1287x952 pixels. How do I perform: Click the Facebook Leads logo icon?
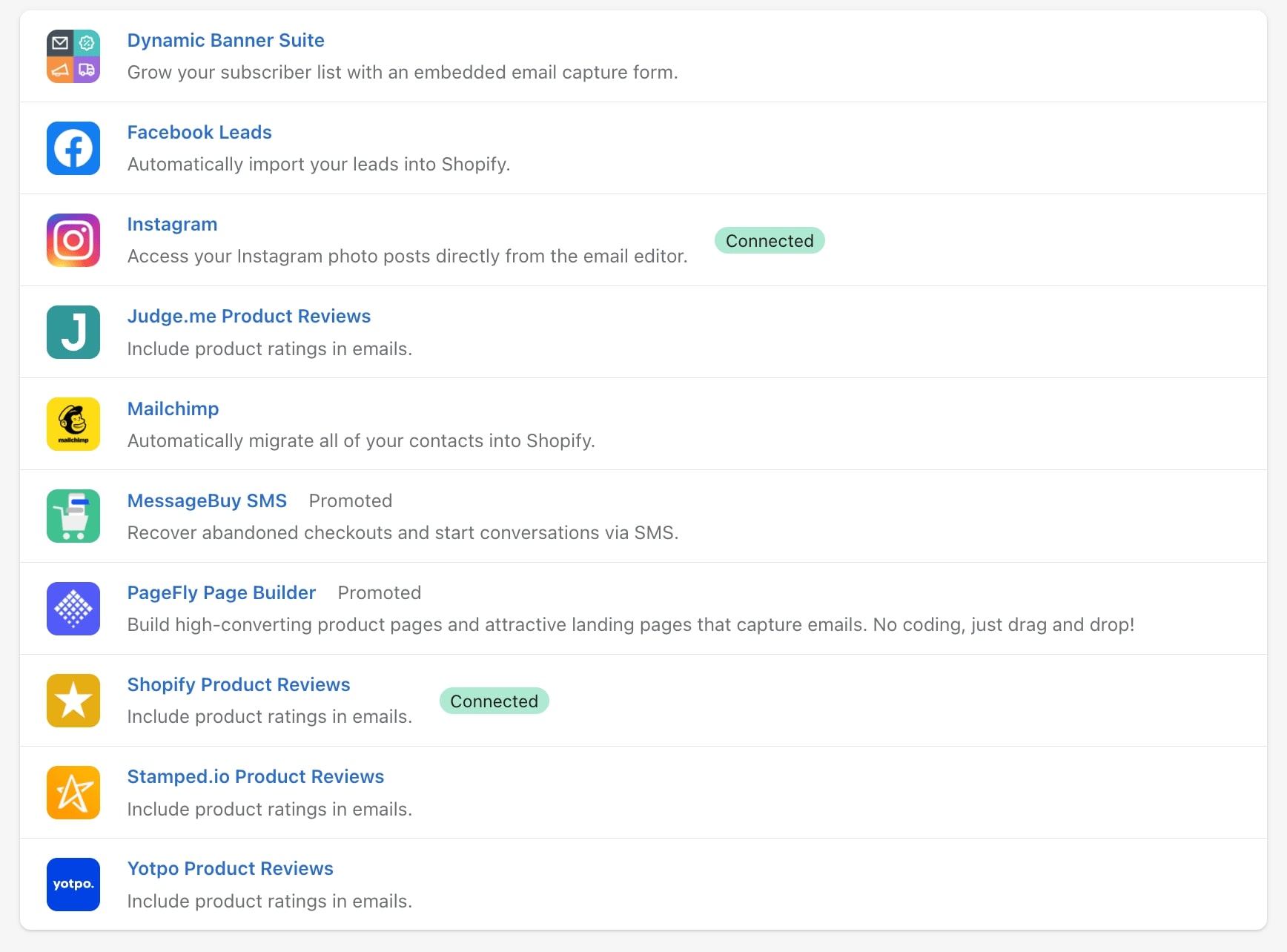coord(73,148)
